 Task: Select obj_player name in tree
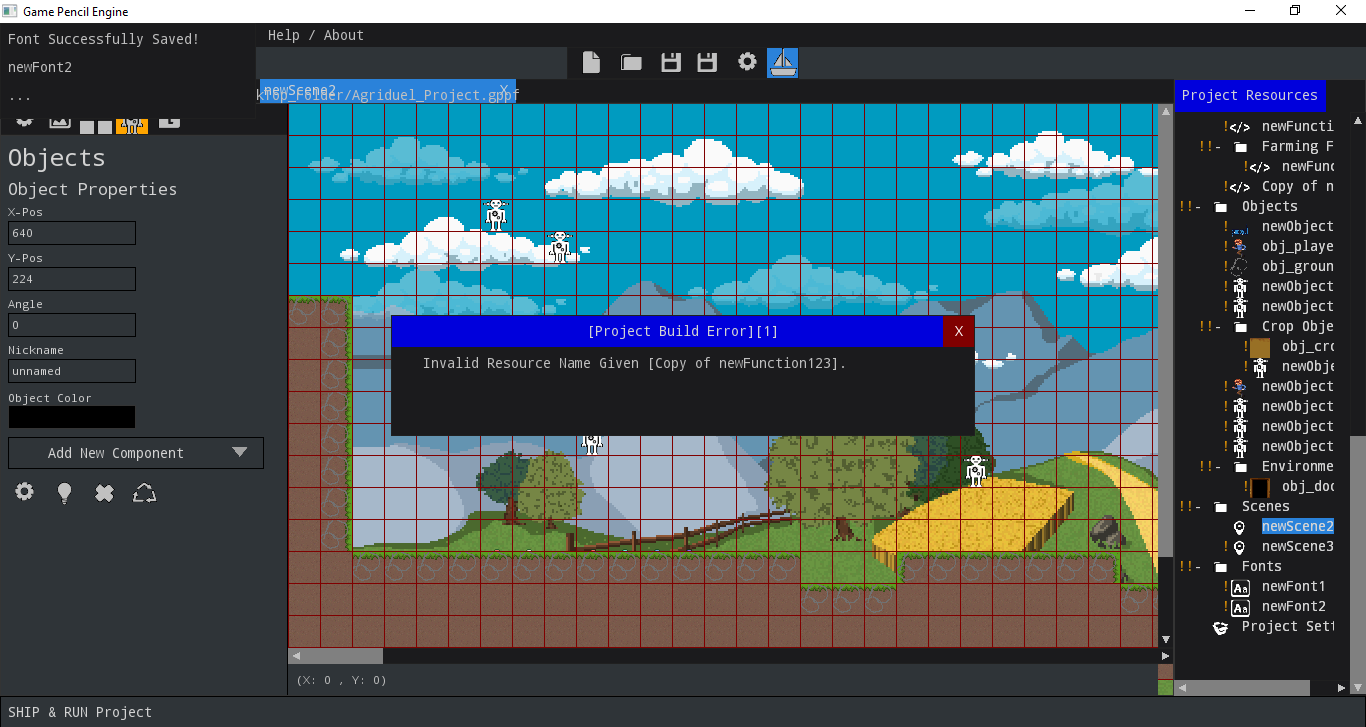(1297, 246)
